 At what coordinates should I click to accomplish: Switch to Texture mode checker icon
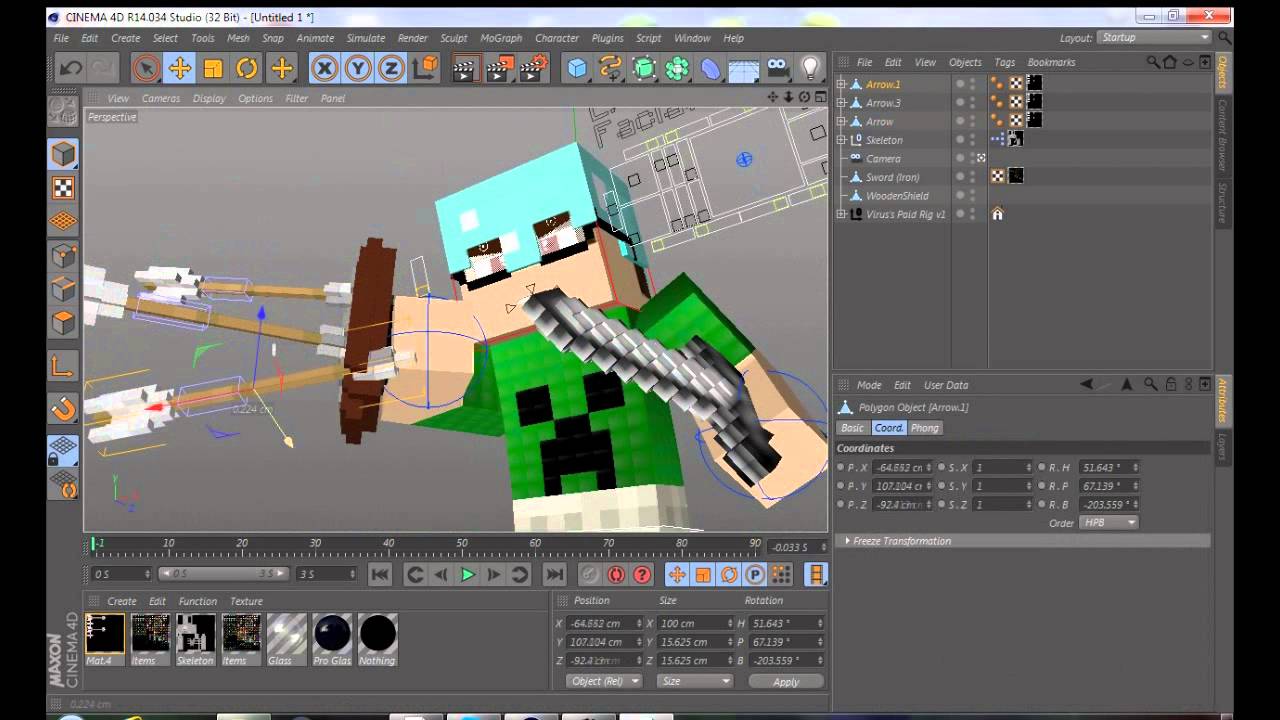click(x=64, y=188)
